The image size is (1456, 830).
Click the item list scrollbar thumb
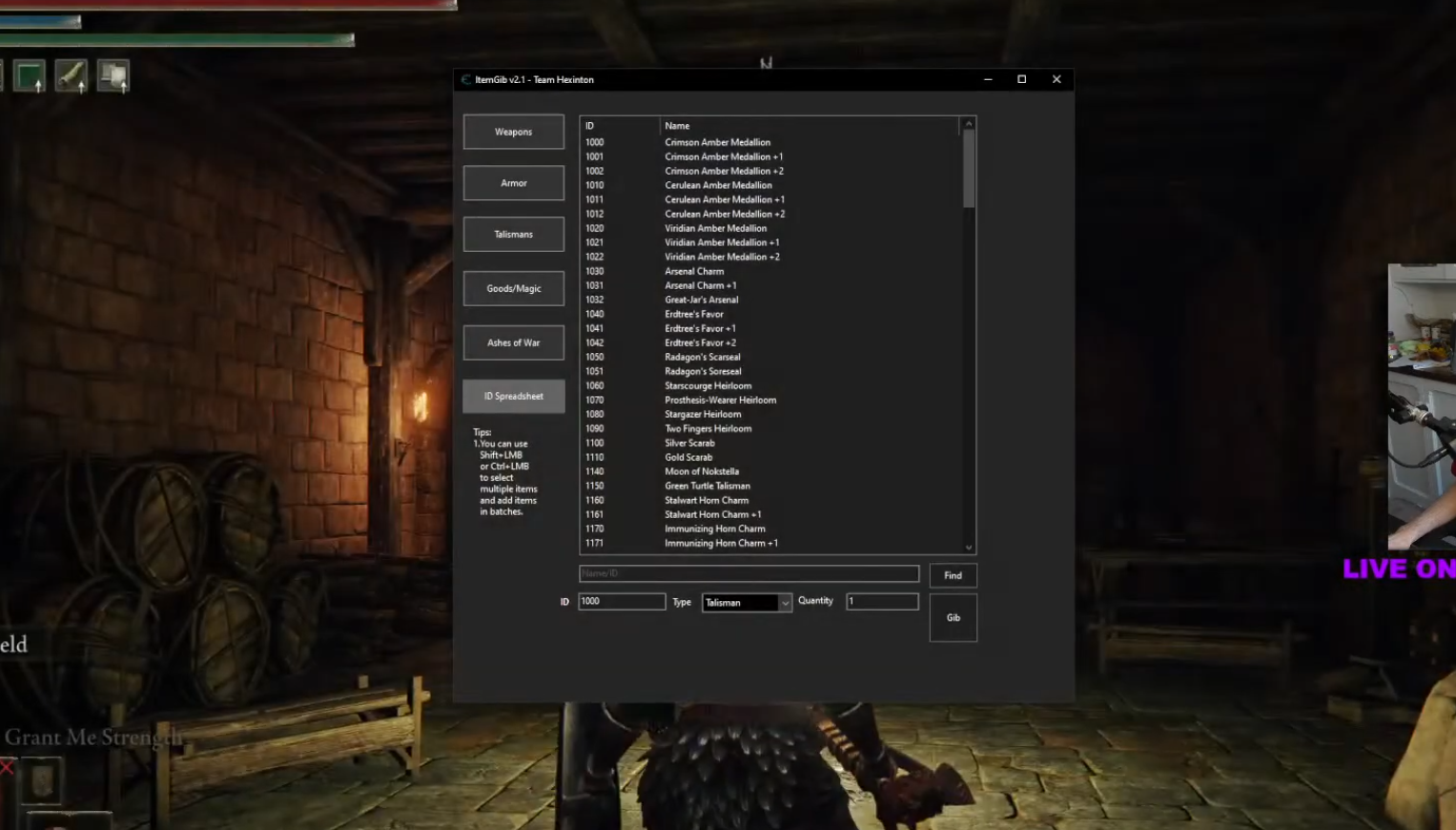[x=969, y=168]
